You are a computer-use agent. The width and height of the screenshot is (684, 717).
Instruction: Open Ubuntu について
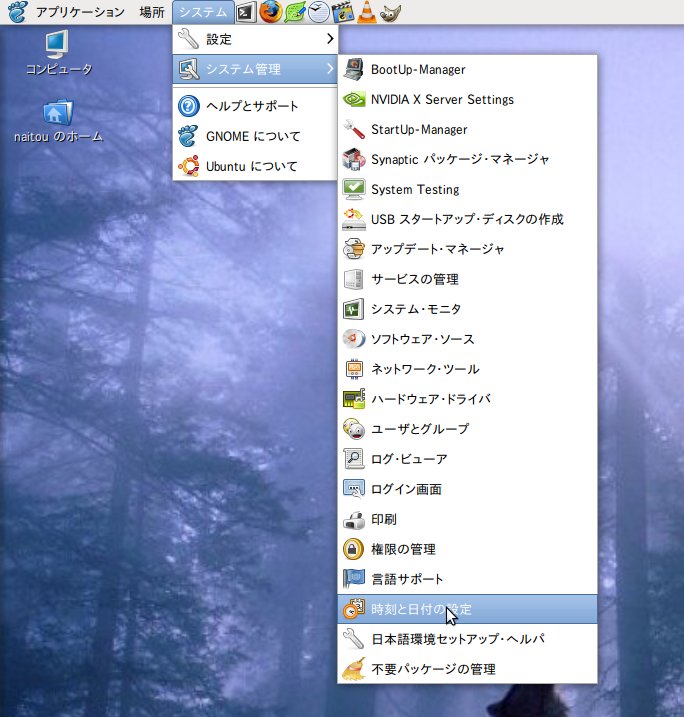255,166
